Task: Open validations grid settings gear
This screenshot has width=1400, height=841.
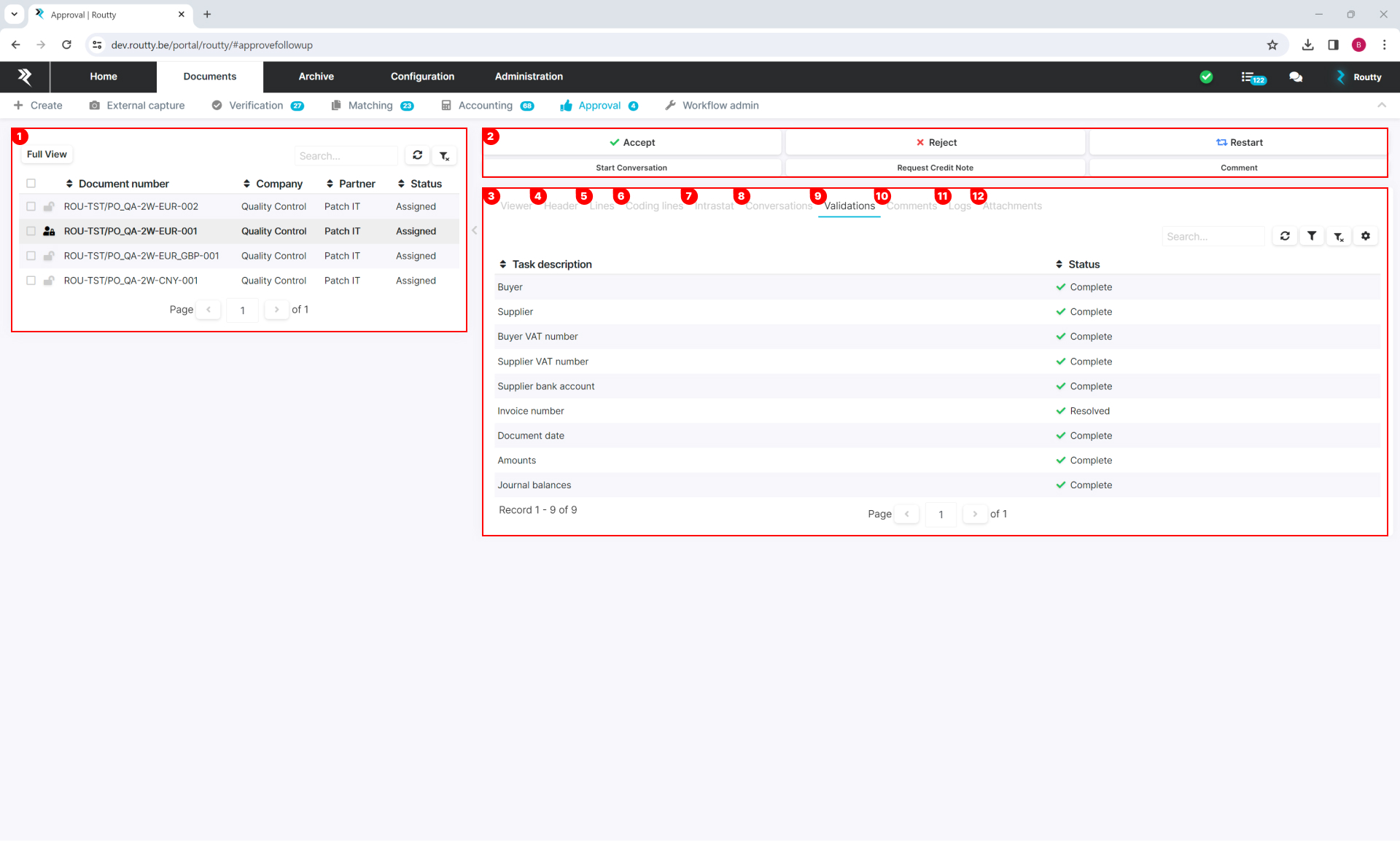Action: click(1366, 236)
